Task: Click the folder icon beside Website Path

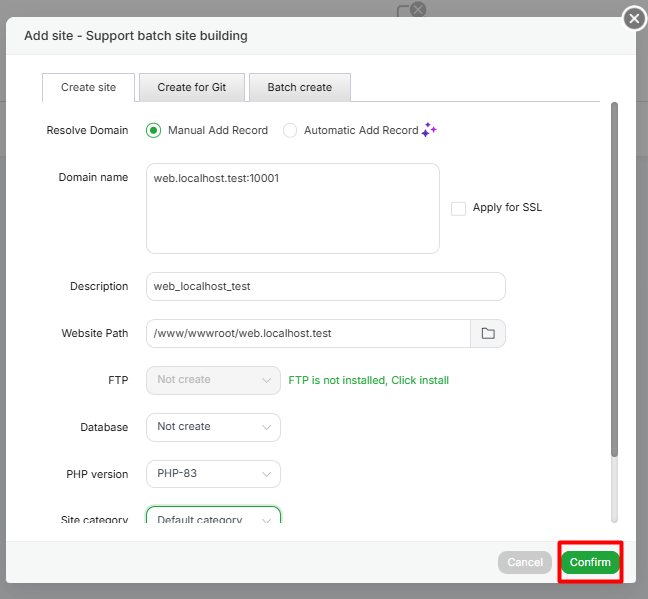Action: point(488,333)
